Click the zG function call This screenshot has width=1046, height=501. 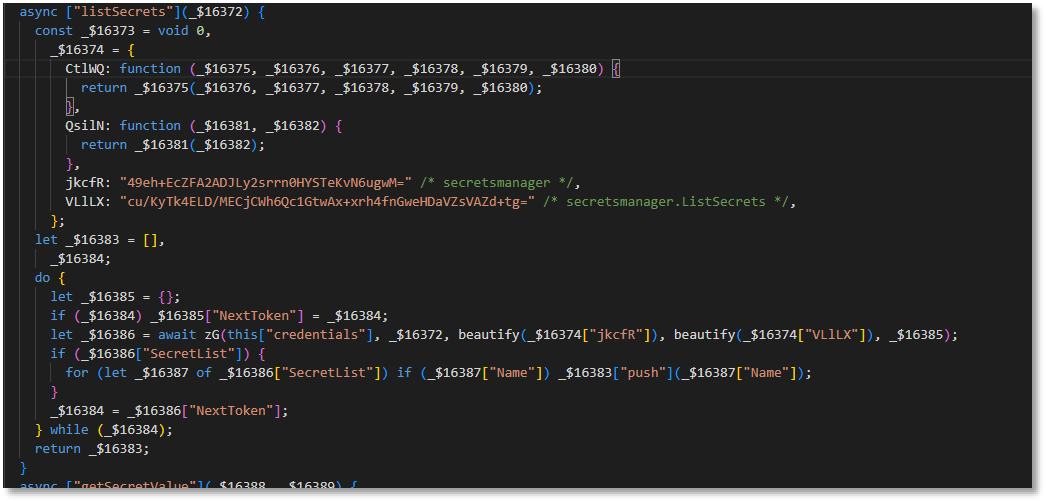212,334
